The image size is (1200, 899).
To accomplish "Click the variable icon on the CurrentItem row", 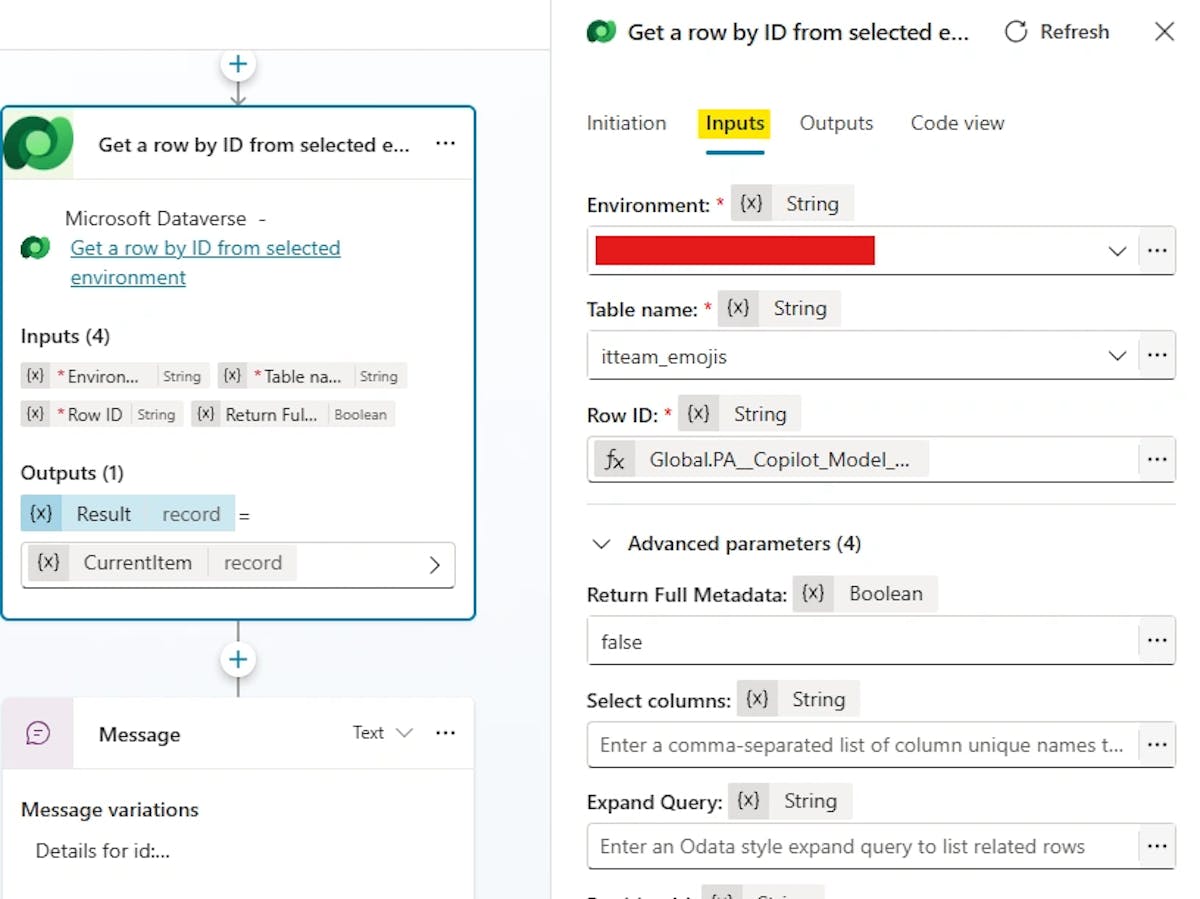I will [48, 563].
